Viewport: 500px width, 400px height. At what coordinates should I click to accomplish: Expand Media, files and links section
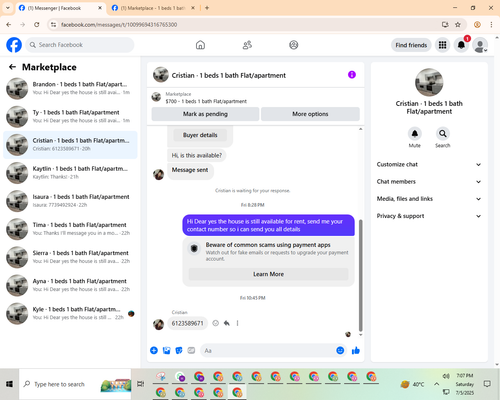[x=429, y=199]
